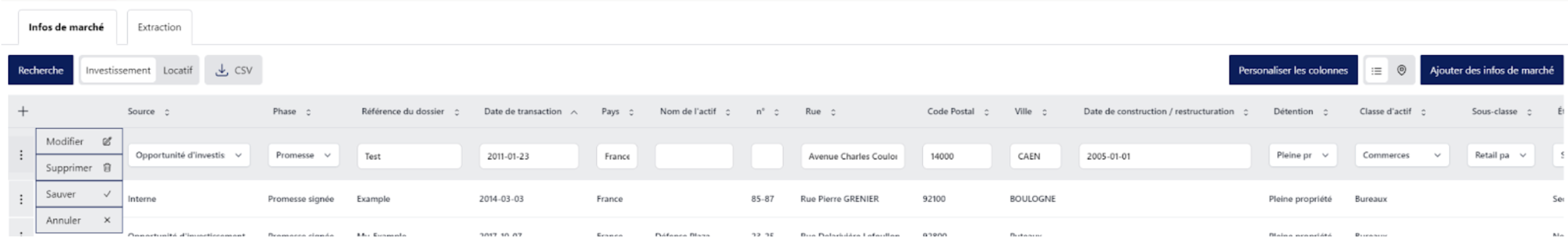This screenshot has width=1568, height=239.
Task: Switch to the map view icon
Action: (1401, 70)
